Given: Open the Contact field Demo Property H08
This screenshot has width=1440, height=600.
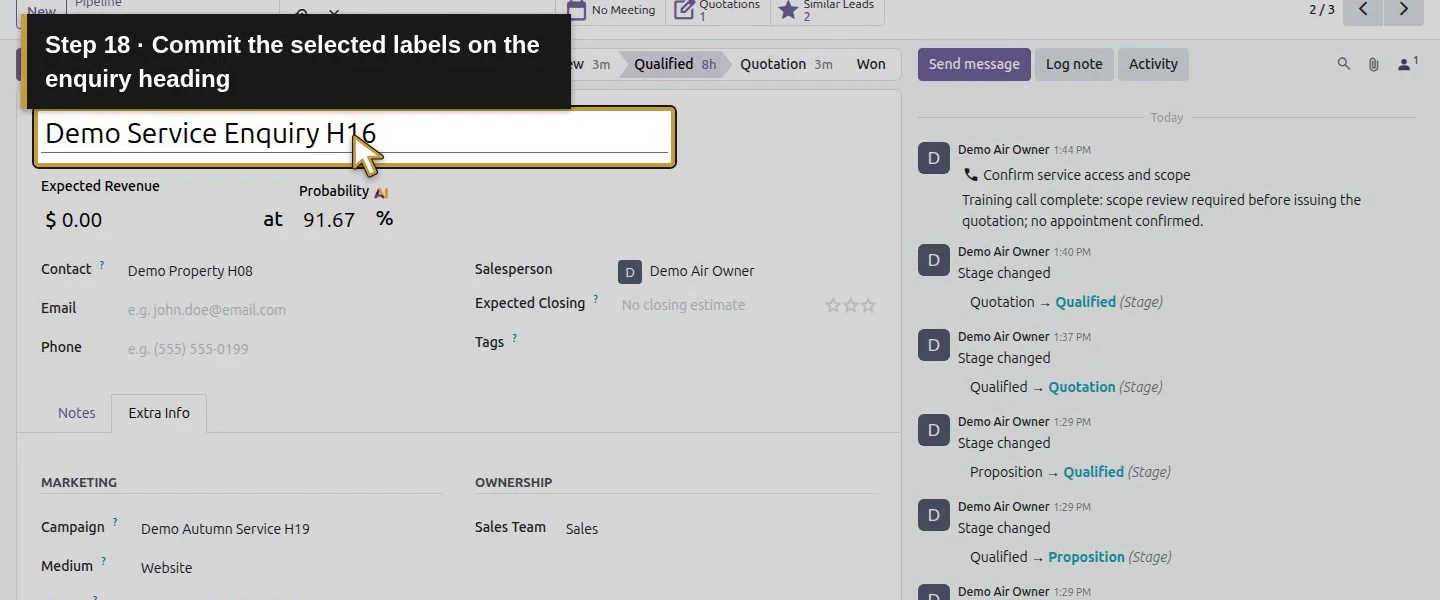Looking at the screenshot, I should 284,271.
